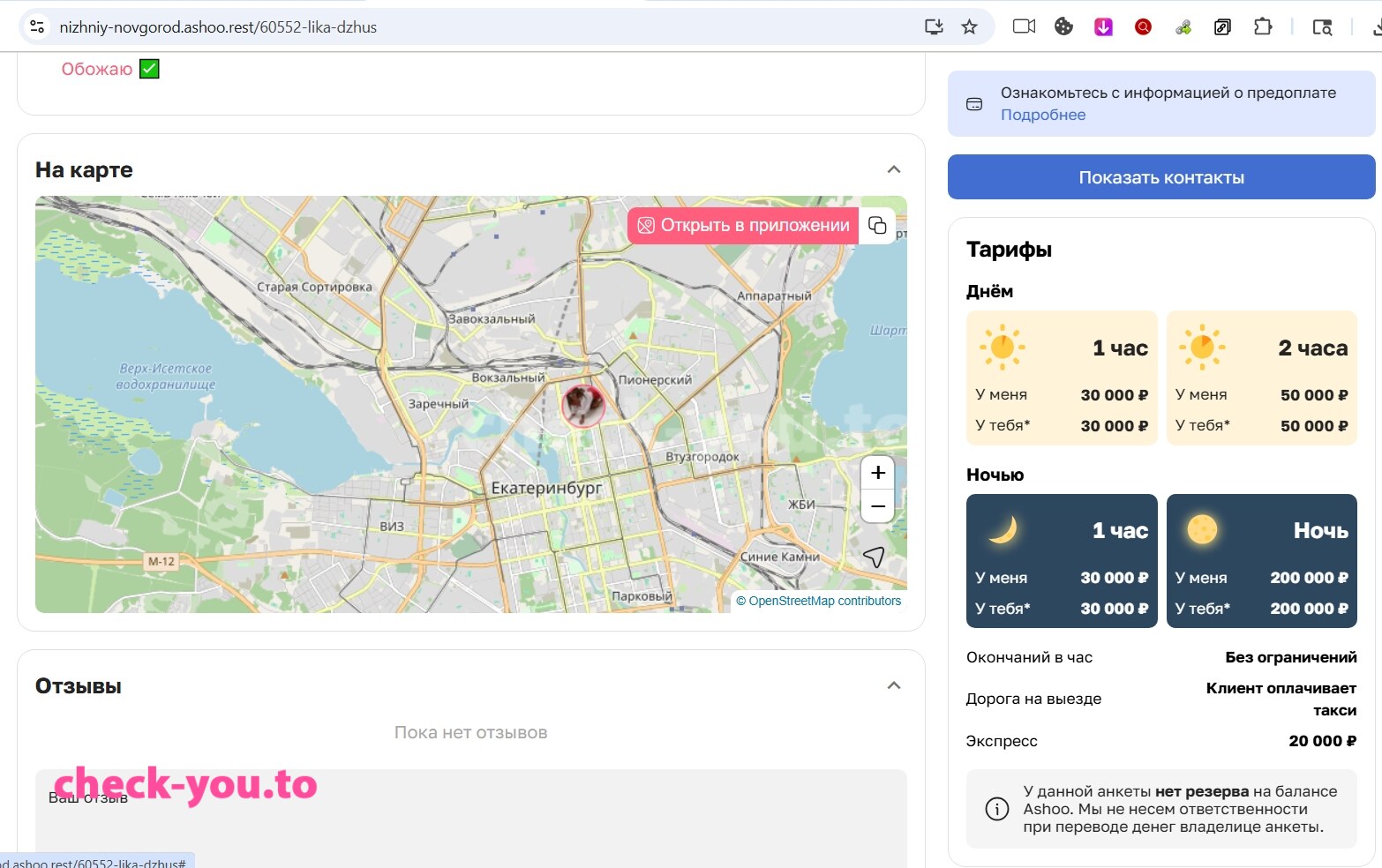Collapse the Отзывы section
The width and height of the screenshot is (1382, 868).
(x=894, y=685)
